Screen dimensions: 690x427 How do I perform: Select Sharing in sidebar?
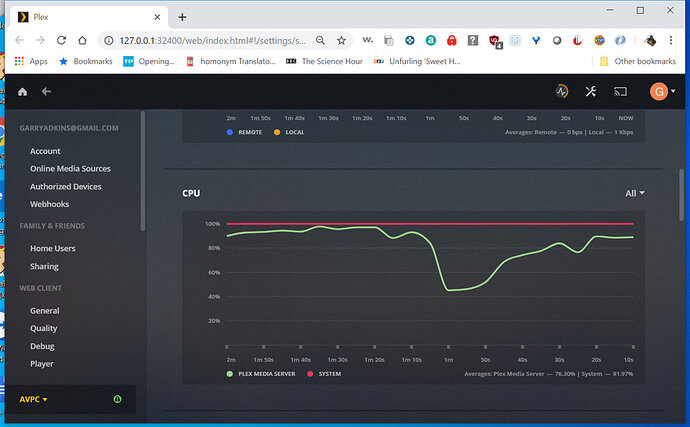click(x=44, y=266)
